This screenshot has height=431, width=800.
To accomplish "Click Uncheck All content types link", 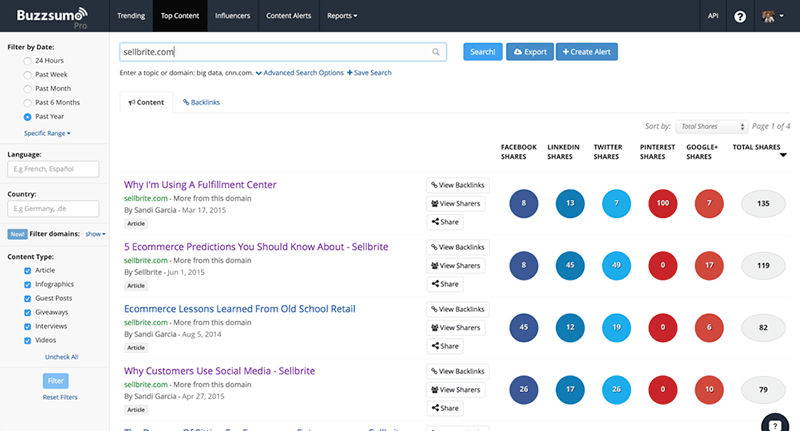I will [x=61, y=357].
